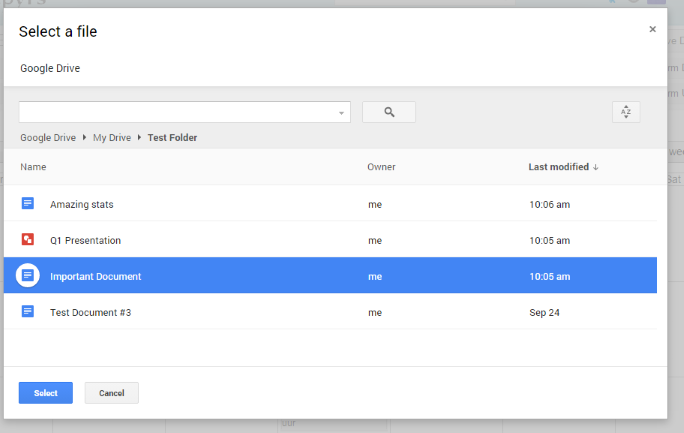
Task: Confirm with the blue Select button
Action: point(45,393)
